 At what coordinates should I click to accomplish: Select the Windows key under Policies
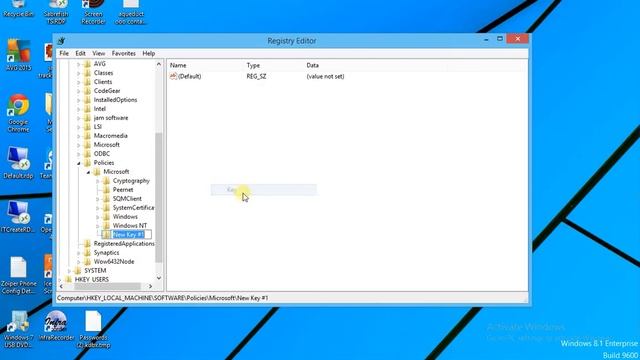[x=125, y=217]
